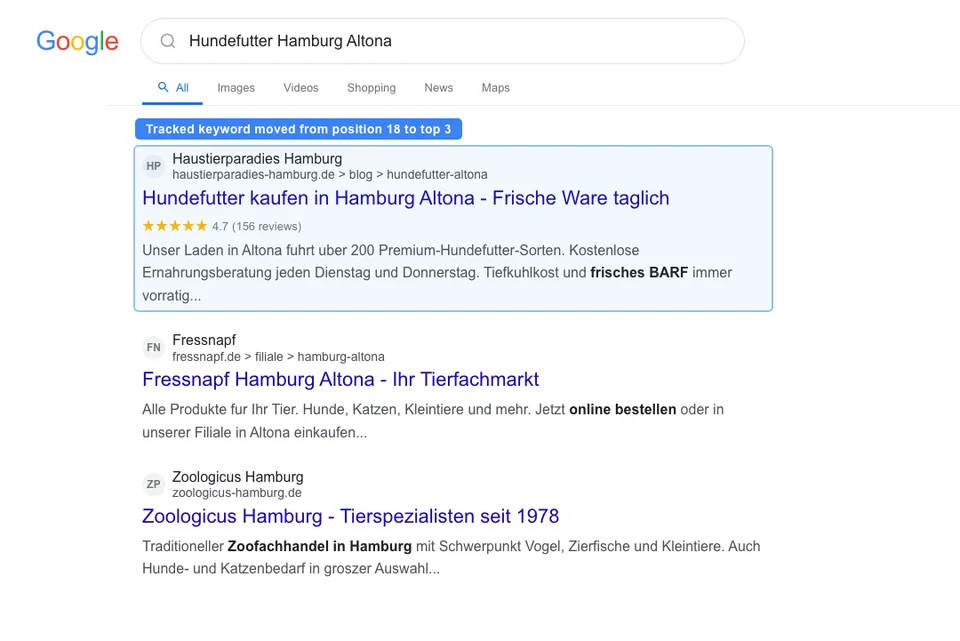
Task: Select the Images search filter
Action: coord(236,88)
